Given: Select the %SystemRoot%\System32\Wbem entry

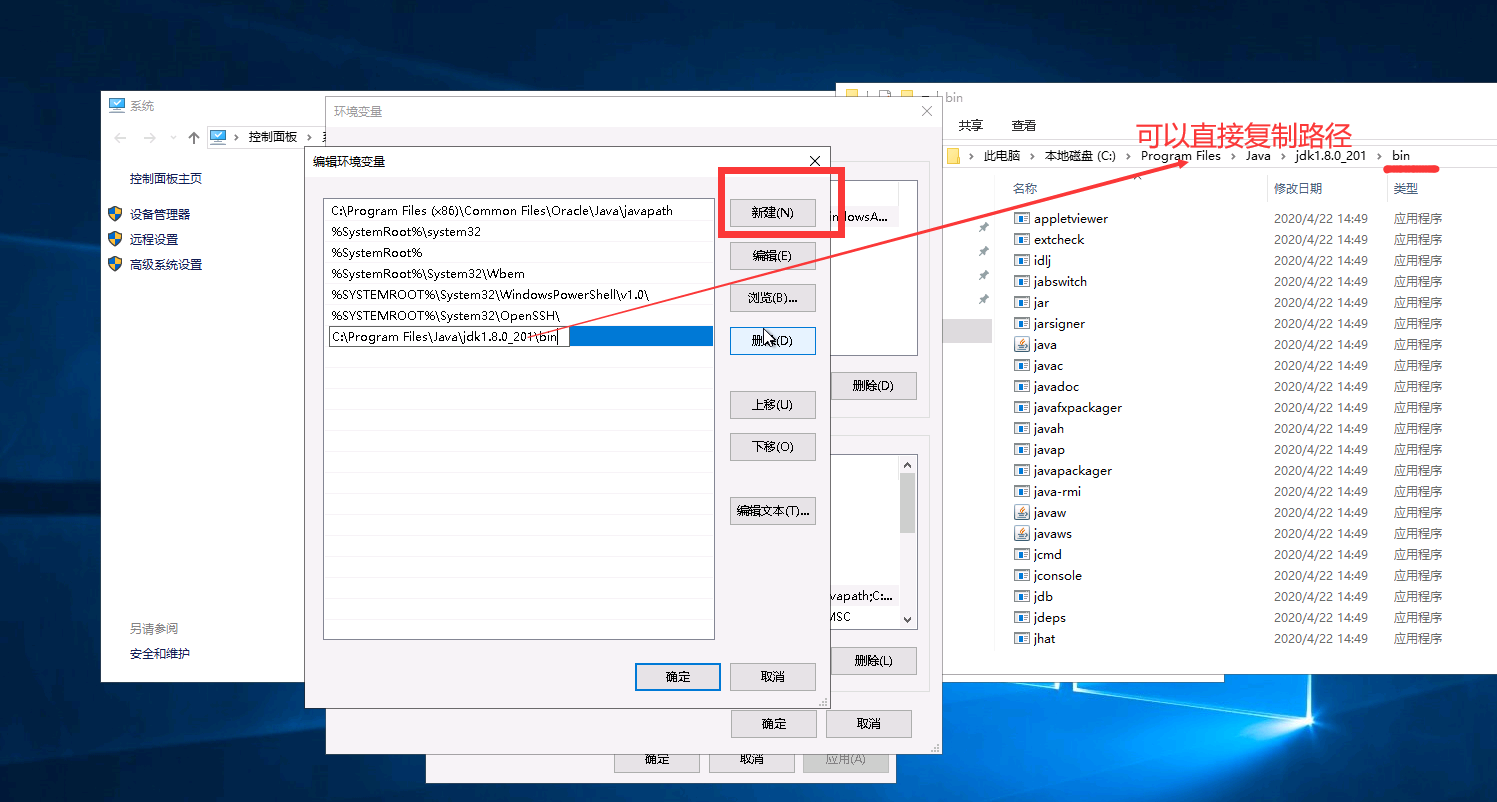Looking at the screenshot, I should click(x=520, y=274).
